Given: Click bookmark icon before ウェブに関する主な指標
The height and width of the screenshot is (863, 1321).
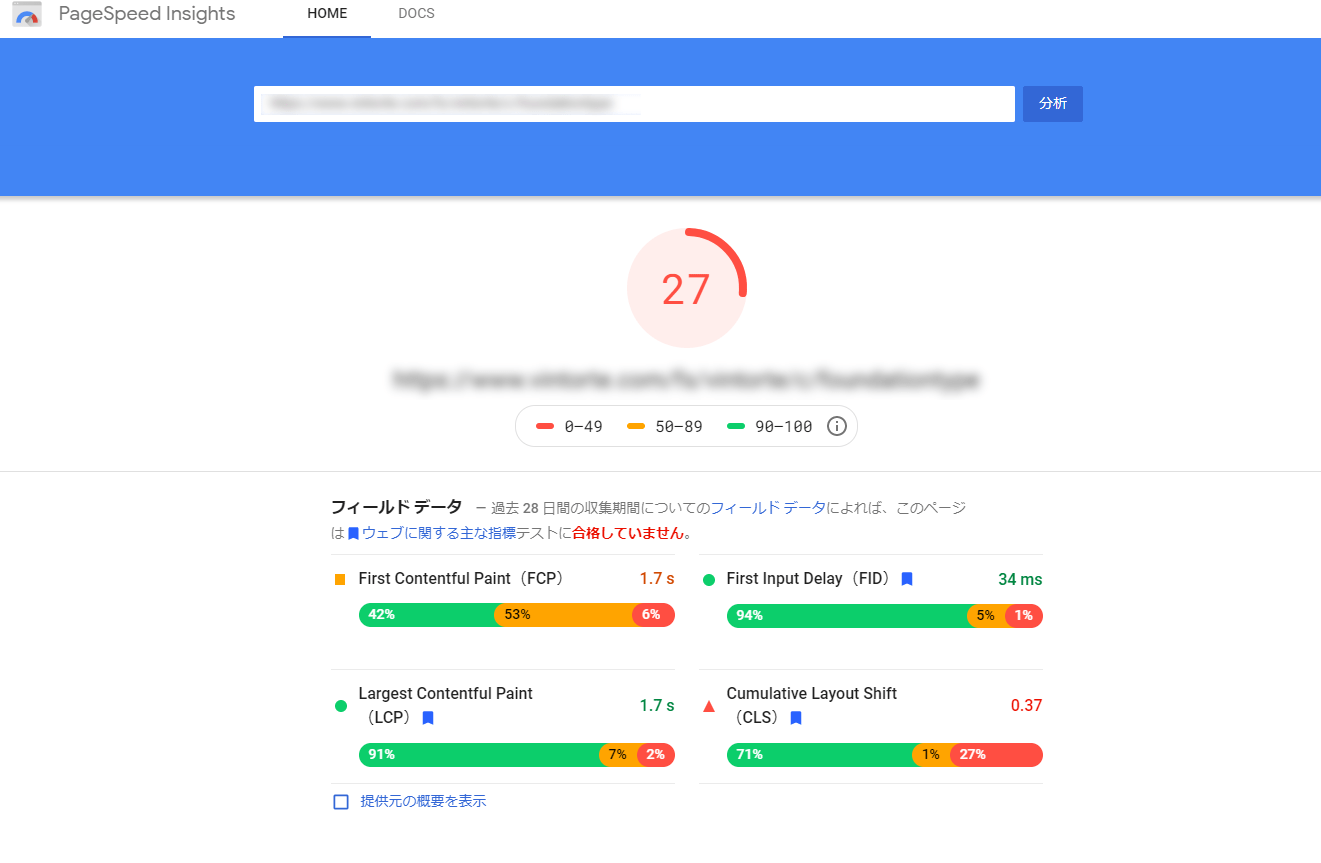Looking at the screenshot, I should tap(353, 534).
